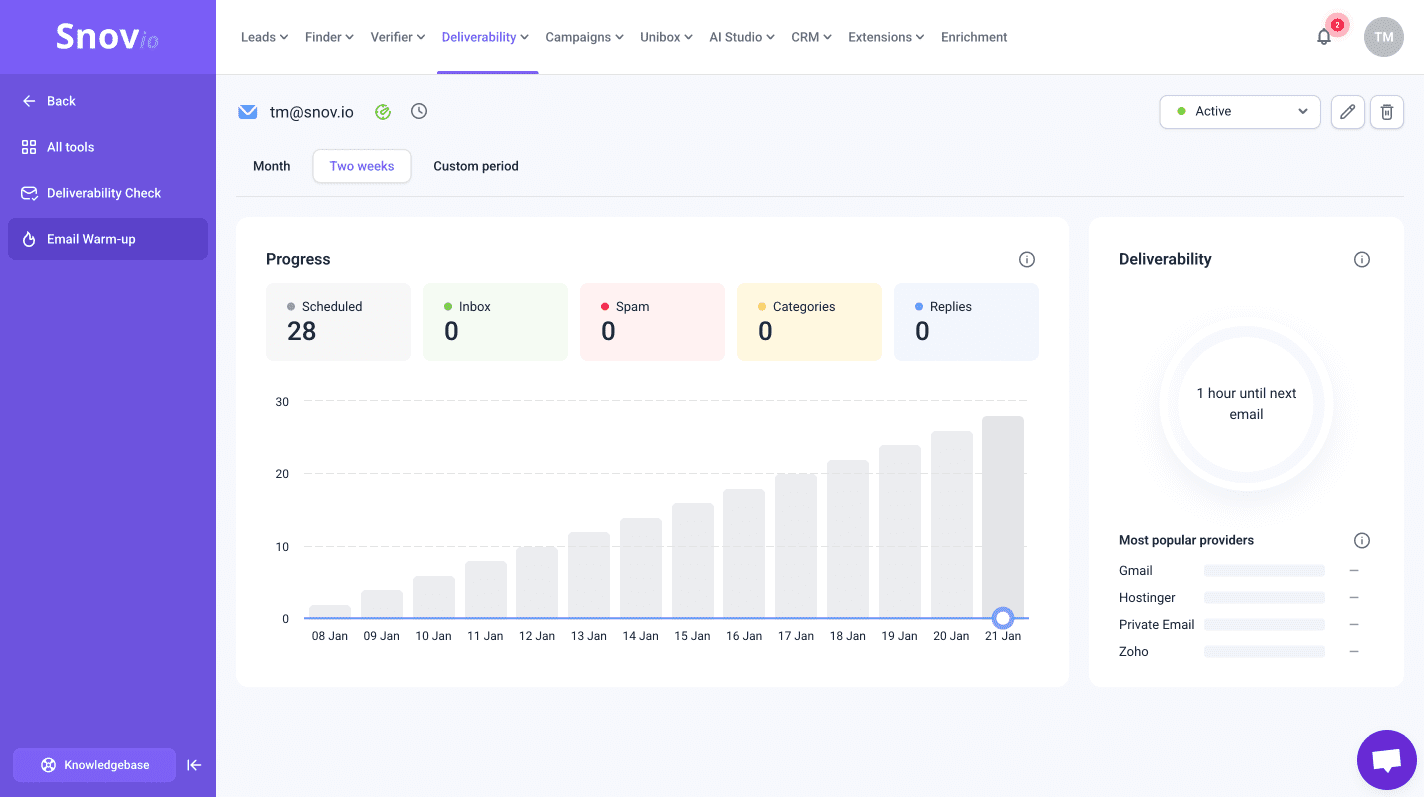Open the TM user avatar
This screenshot has height=797, width=1424.
pos(1383,37)
